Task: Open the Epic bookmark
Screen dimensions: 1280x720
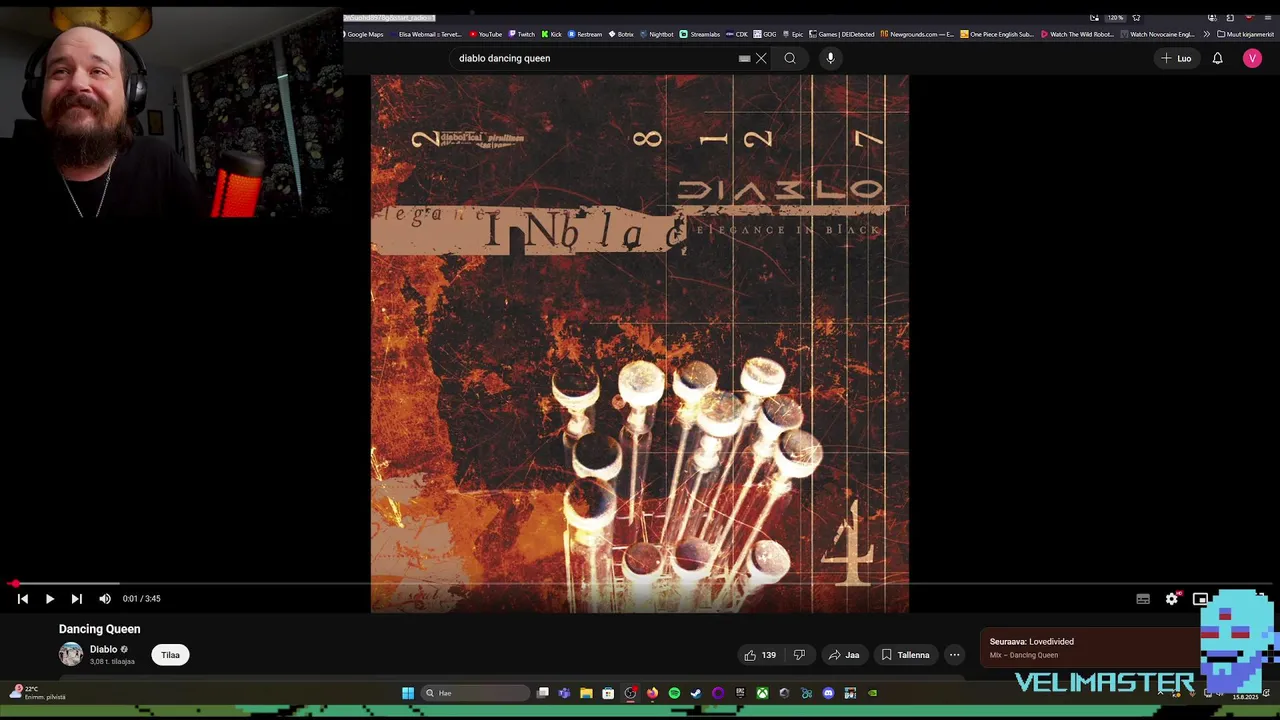Action: point(792,34)
